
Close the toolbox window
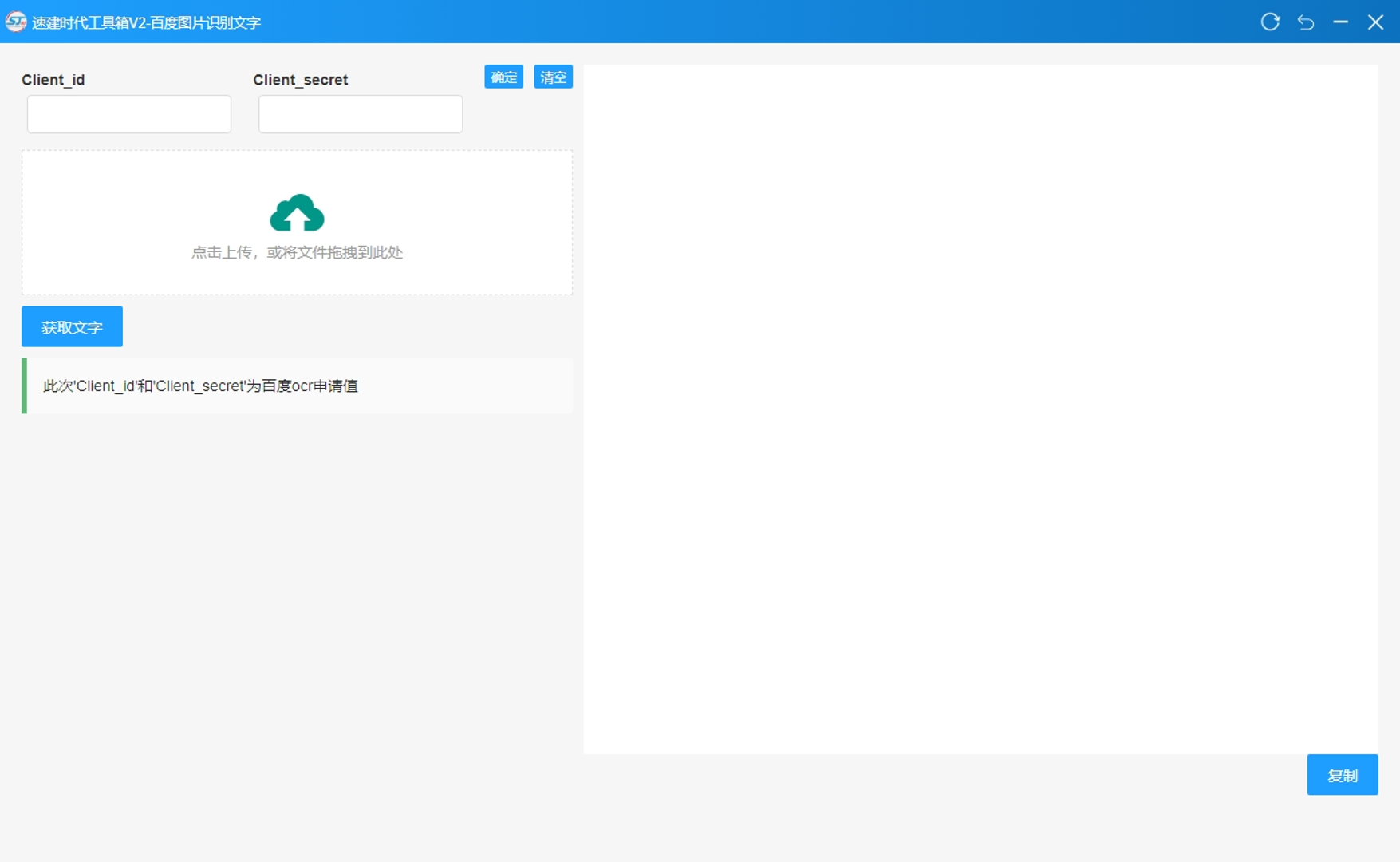pyautogui.click(x=1375, y=22)
